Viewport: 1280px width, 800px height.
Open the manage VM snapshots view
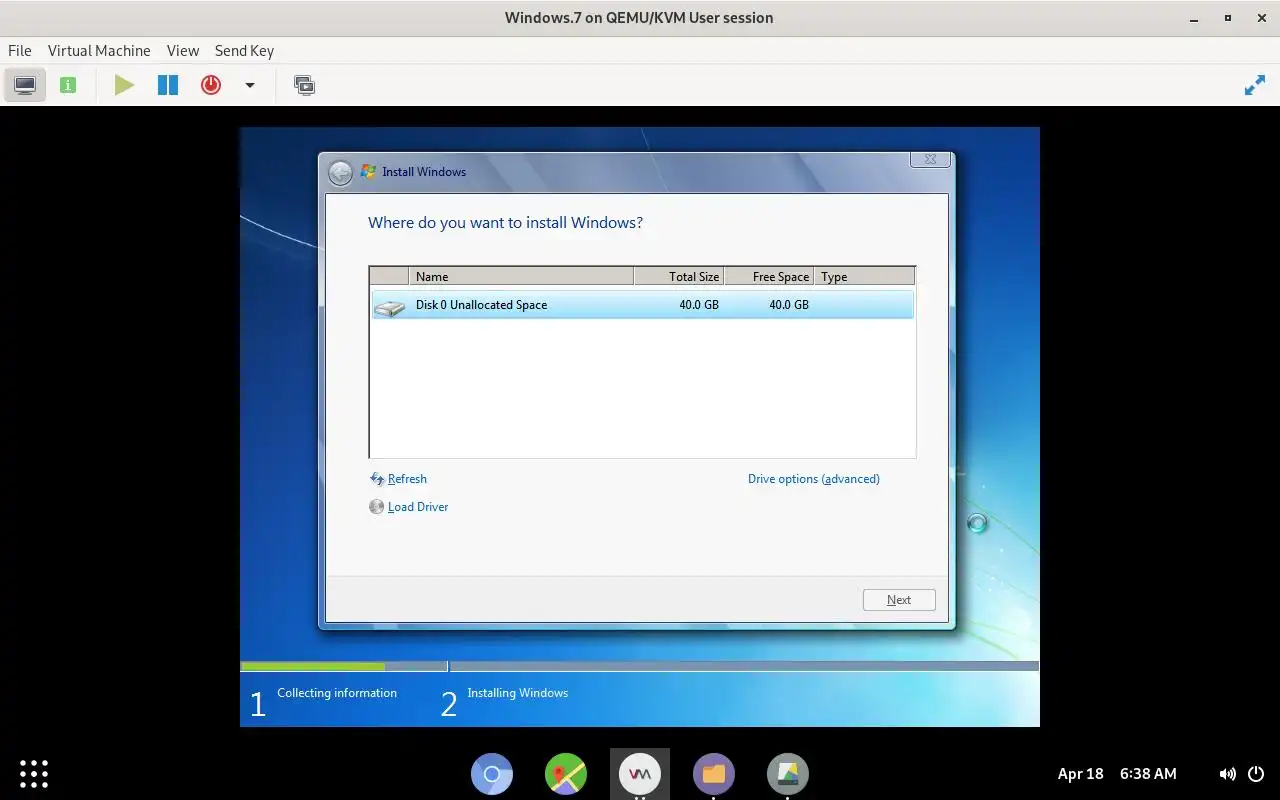(x=304, y=85)
